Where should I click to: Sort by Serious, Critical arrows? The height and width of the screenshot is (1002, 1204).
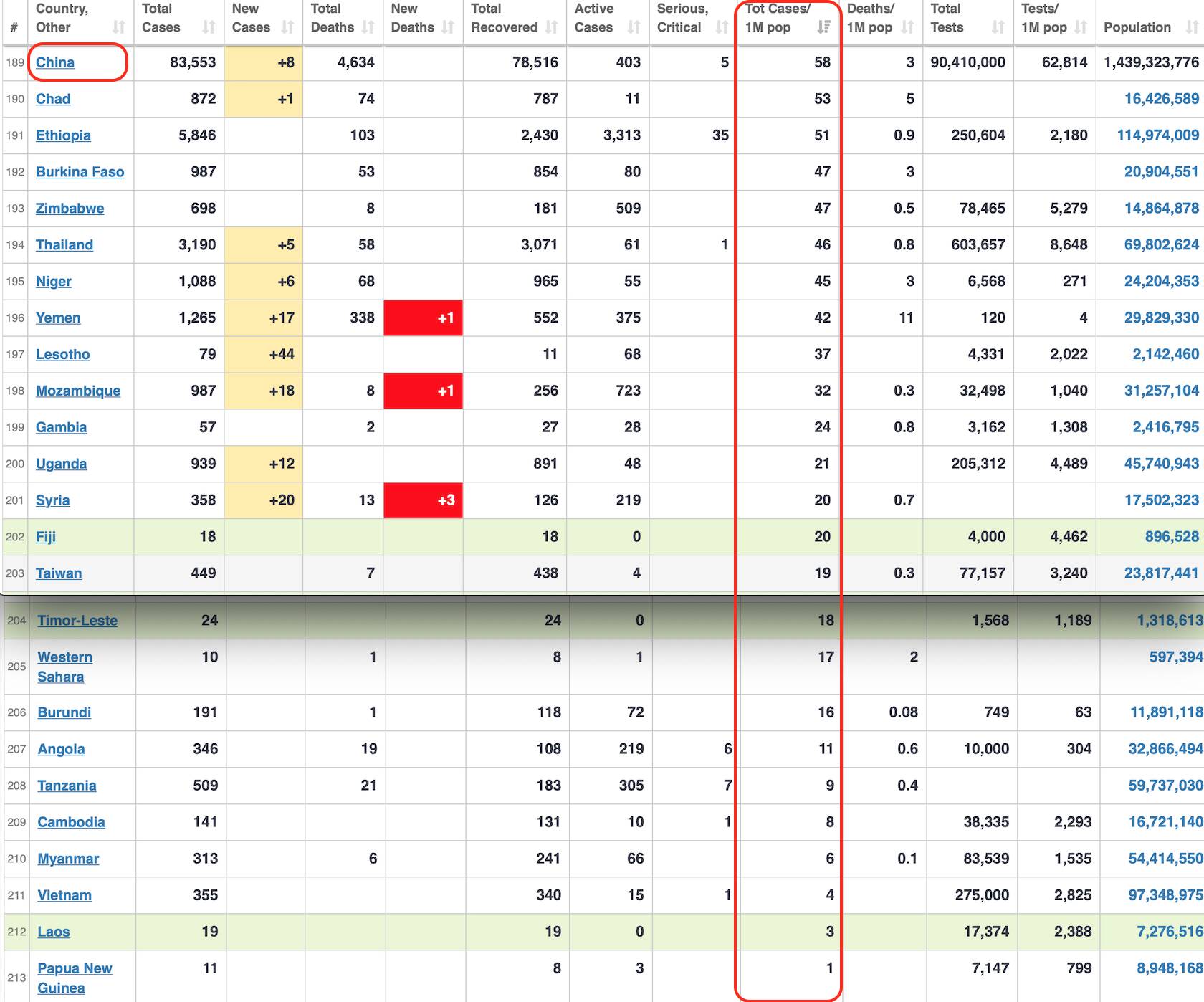coord(722,27)
